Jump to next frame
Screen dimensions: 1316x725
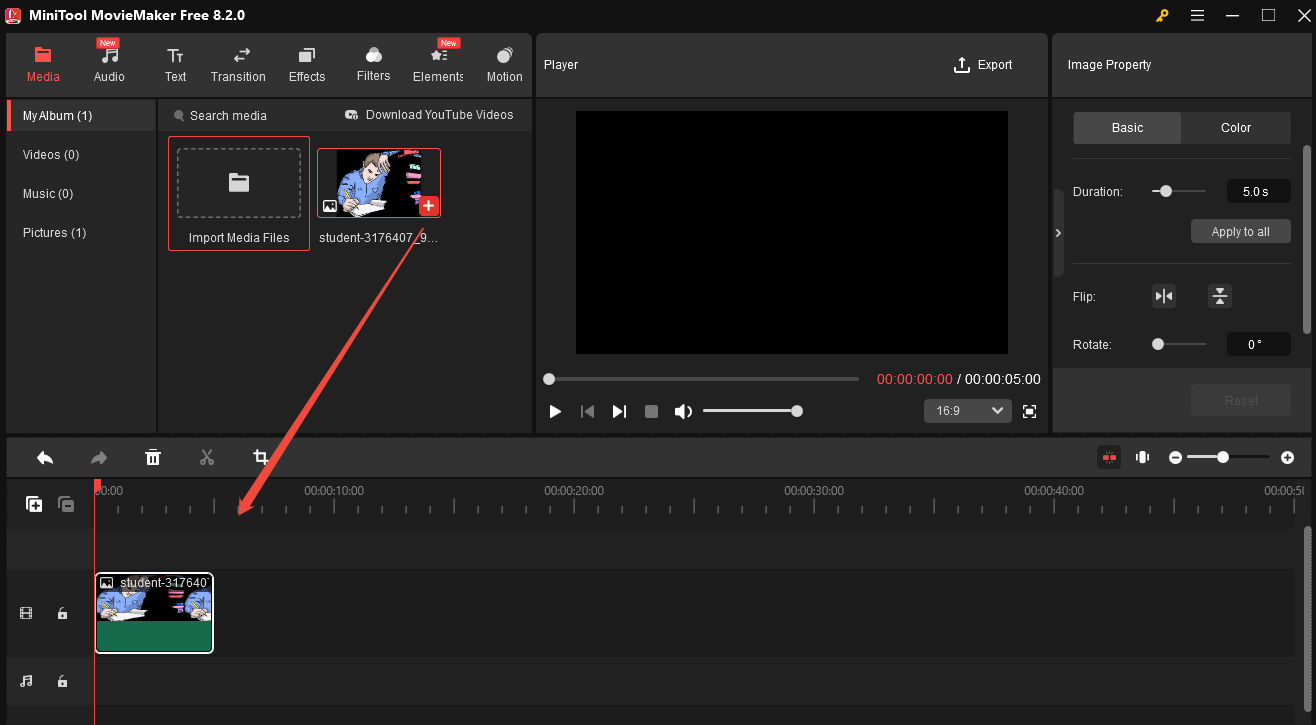click(x=619, y=411)
